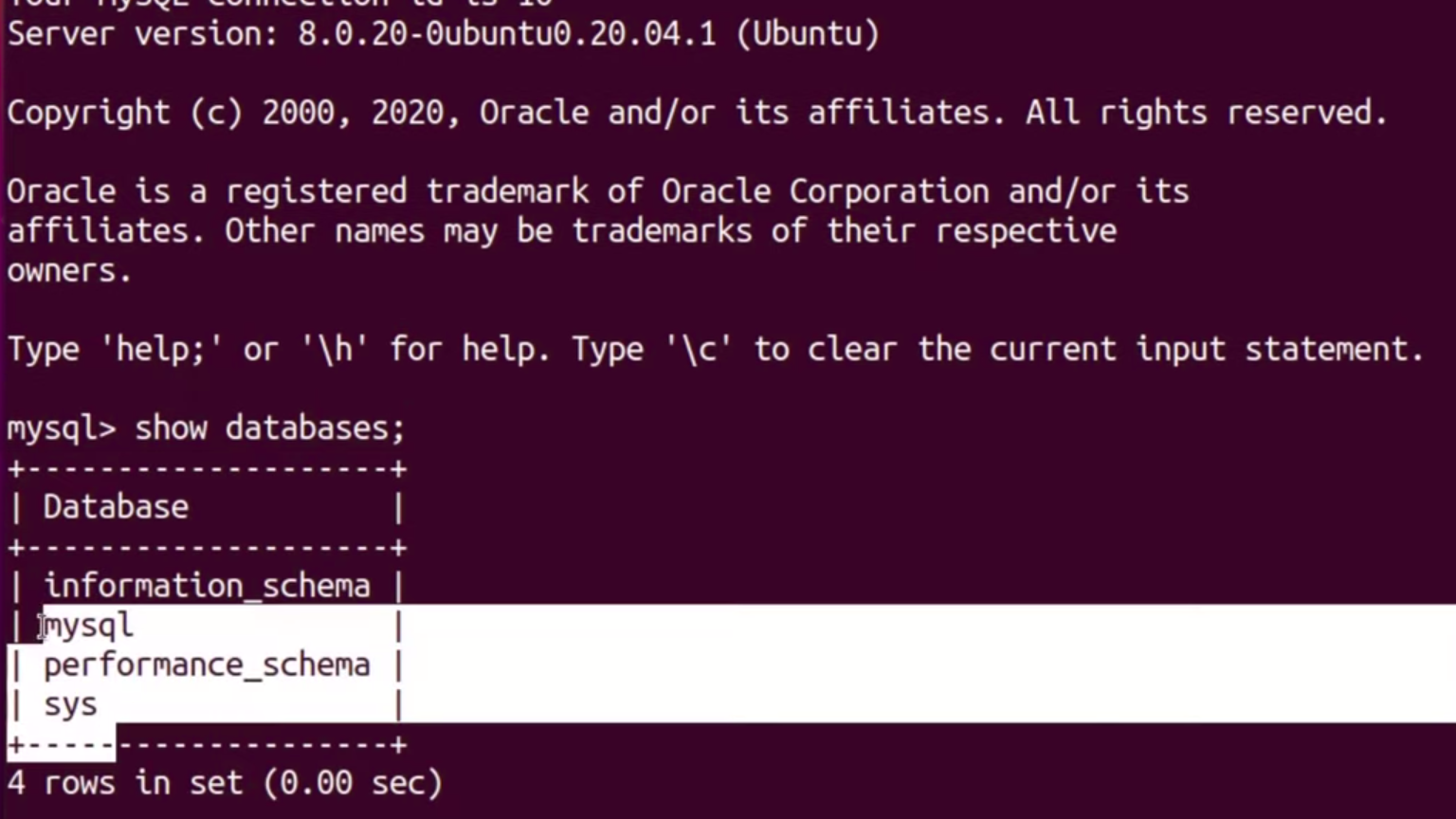The width and height of the screenshot is (1456, 819).
Task: Click the sys database row
Action: pyautogui.click(x=70, y=705)
